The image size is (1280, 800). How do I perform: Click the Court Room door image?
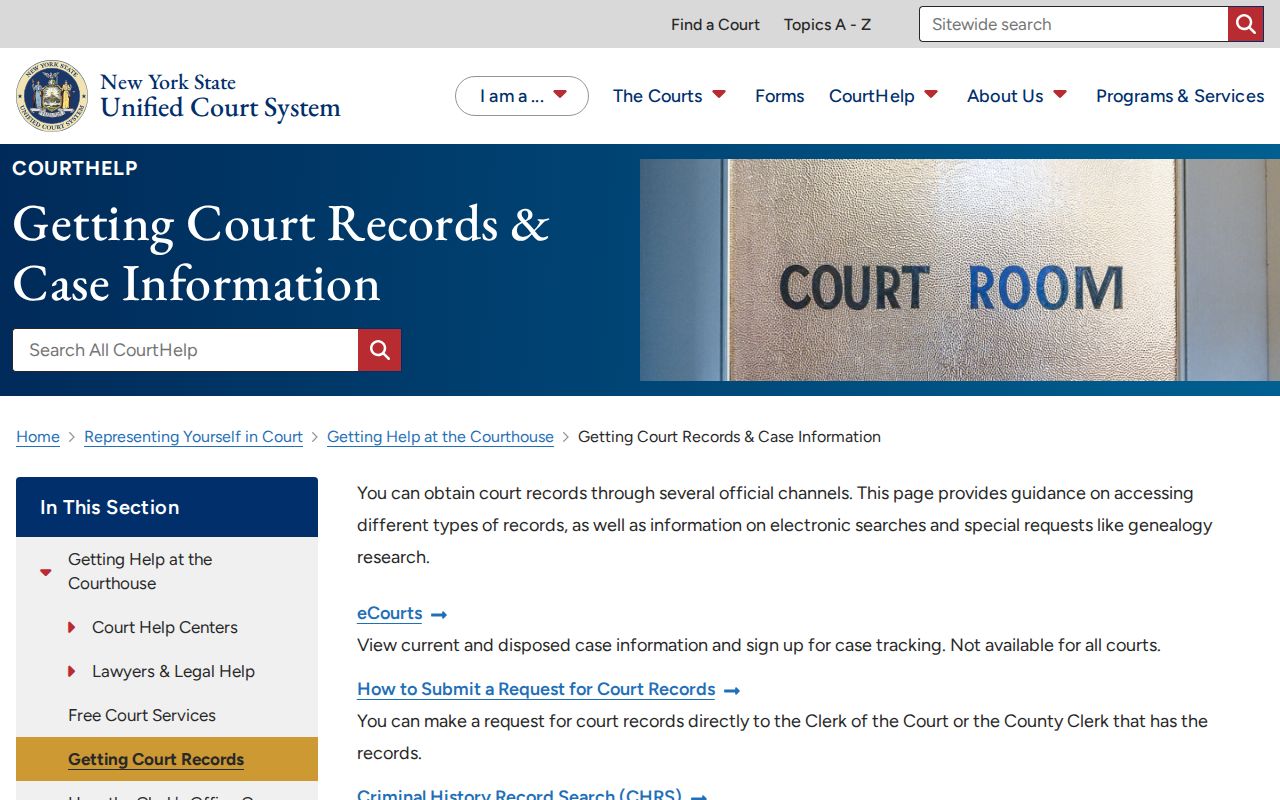tap(960, 270)
